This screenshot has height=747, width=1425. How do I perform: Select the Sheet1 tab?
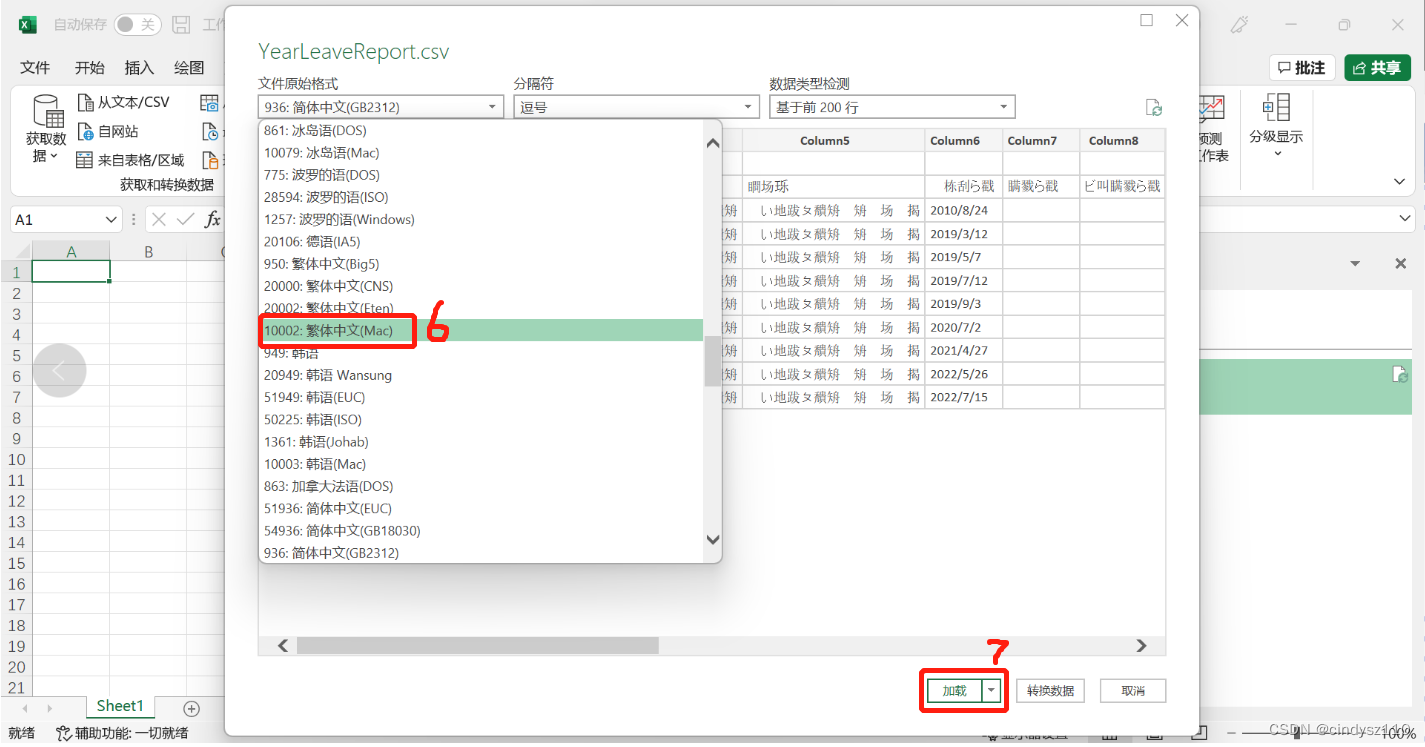119,706
